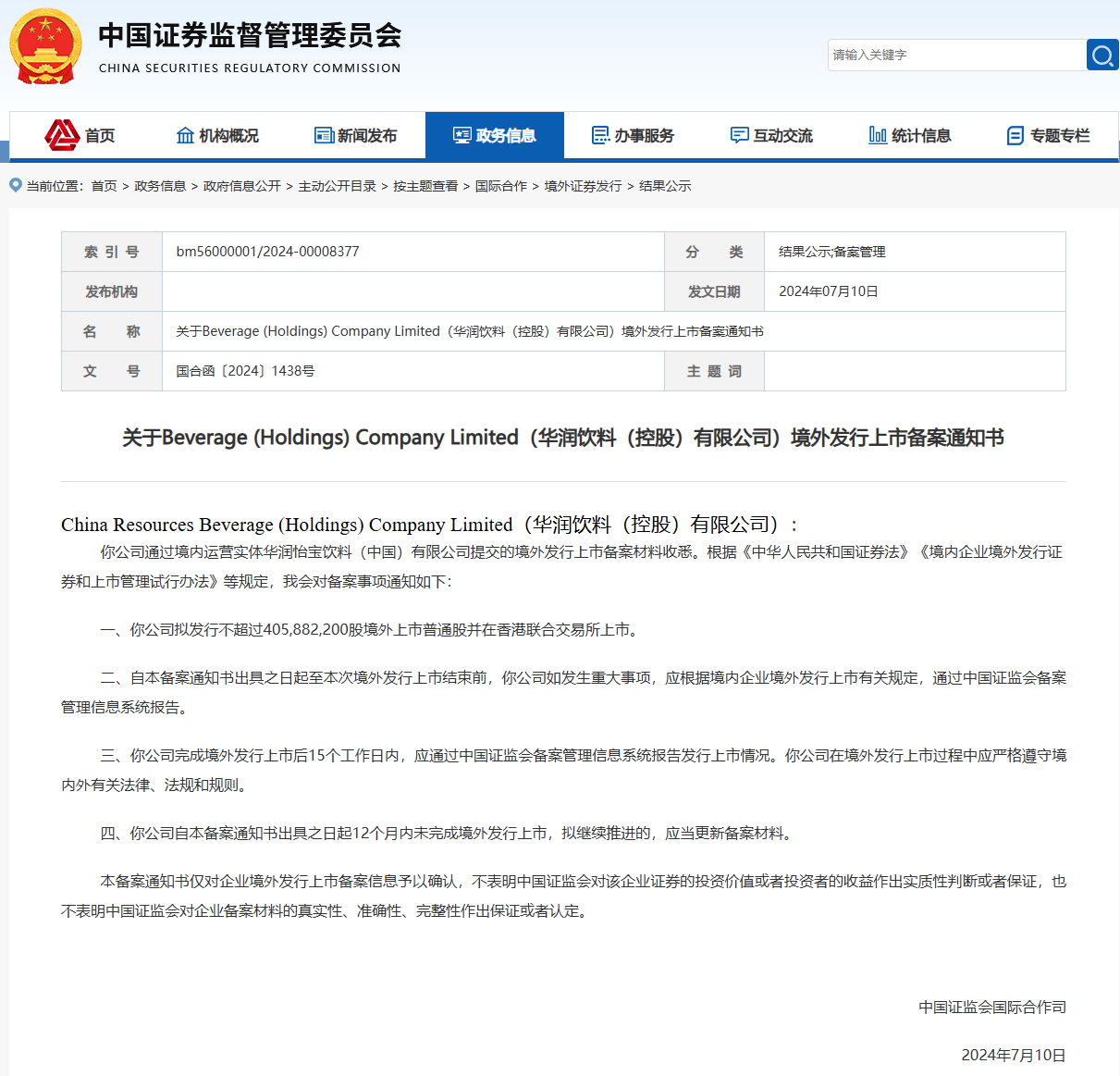
Task: Open 境外证券发行 breadcrumb link
Action: (x=583, y=186)
